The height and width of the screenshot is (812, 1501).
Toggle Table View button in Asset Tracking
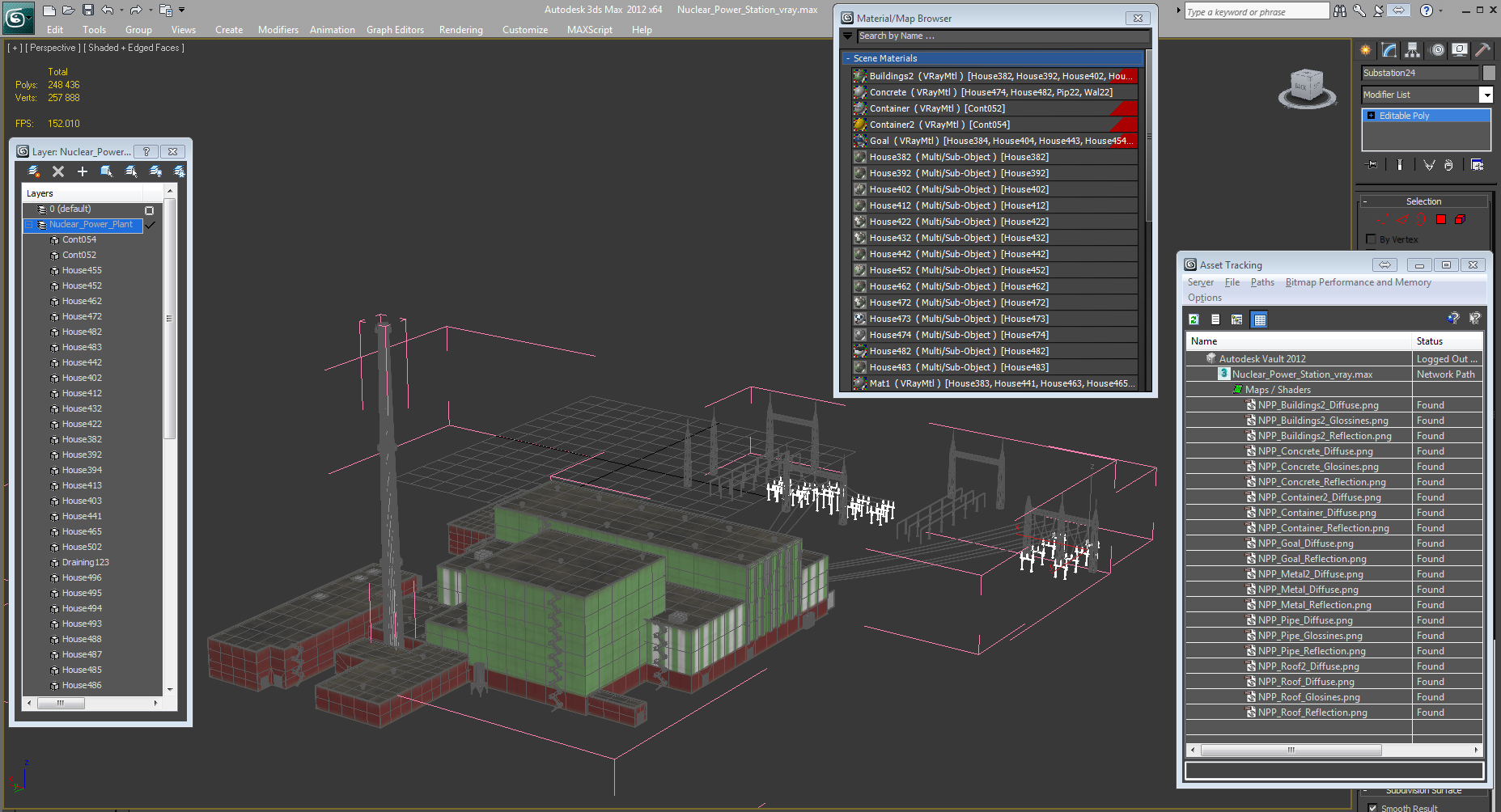click(1259, 319)
